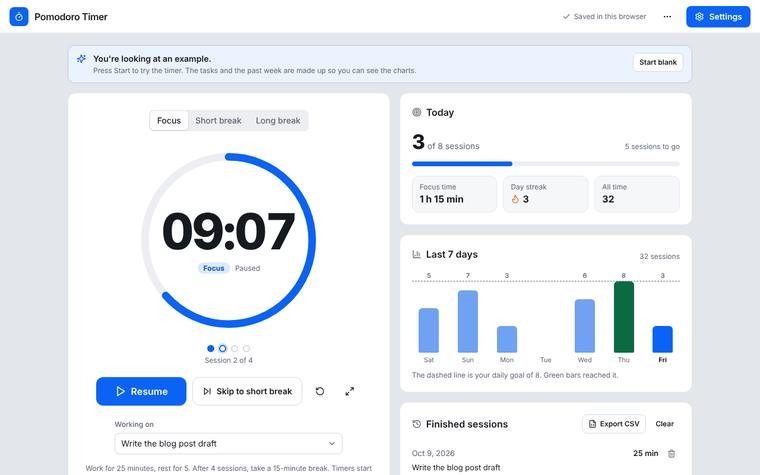Viewport: 760px width, 475px height.
Task: Switch to the Focus tab
Action: point(169,121)
